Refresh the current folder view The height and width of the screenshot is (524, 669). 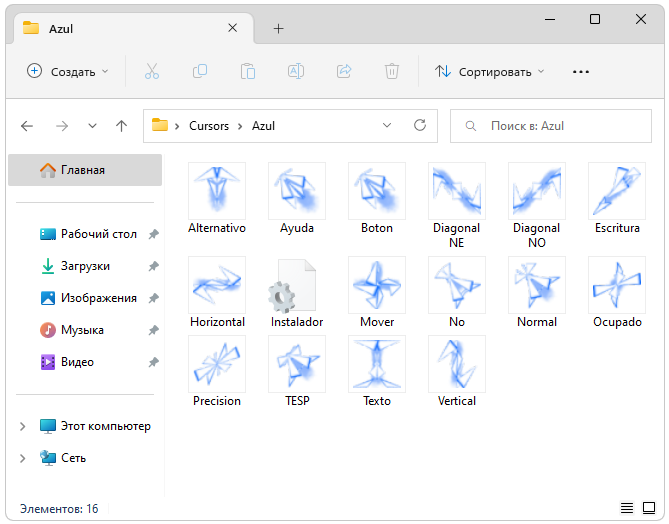coord(420,126)
